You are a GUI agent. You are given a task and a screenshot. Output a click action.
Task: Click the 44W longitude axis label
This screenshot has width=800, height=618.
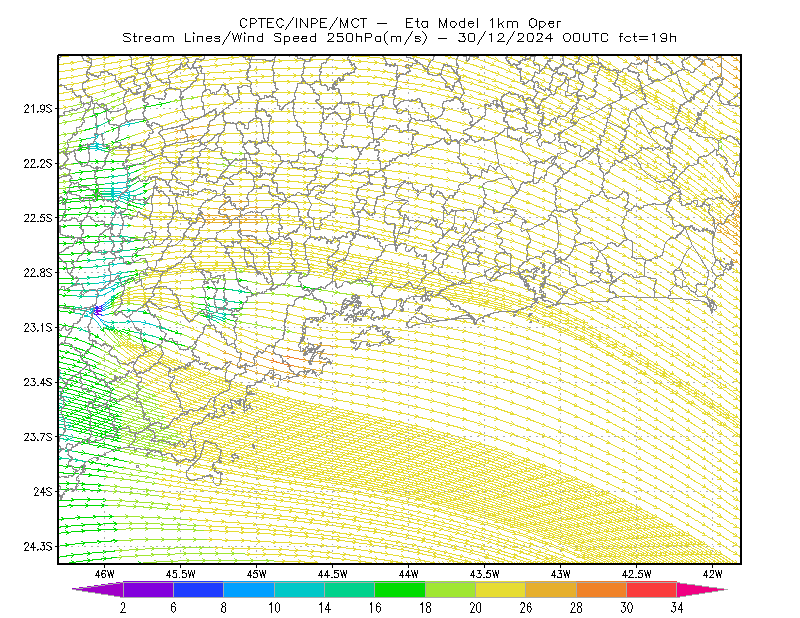pos(408,574)
